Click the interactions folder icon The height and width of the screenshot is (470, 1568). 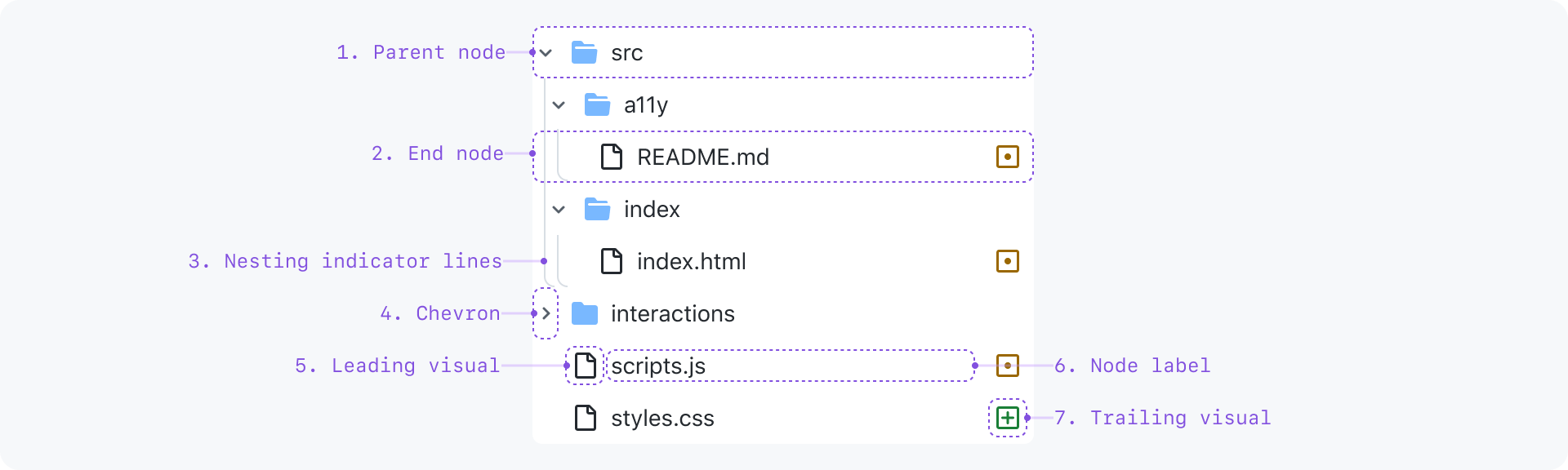(x=584, y=313)
